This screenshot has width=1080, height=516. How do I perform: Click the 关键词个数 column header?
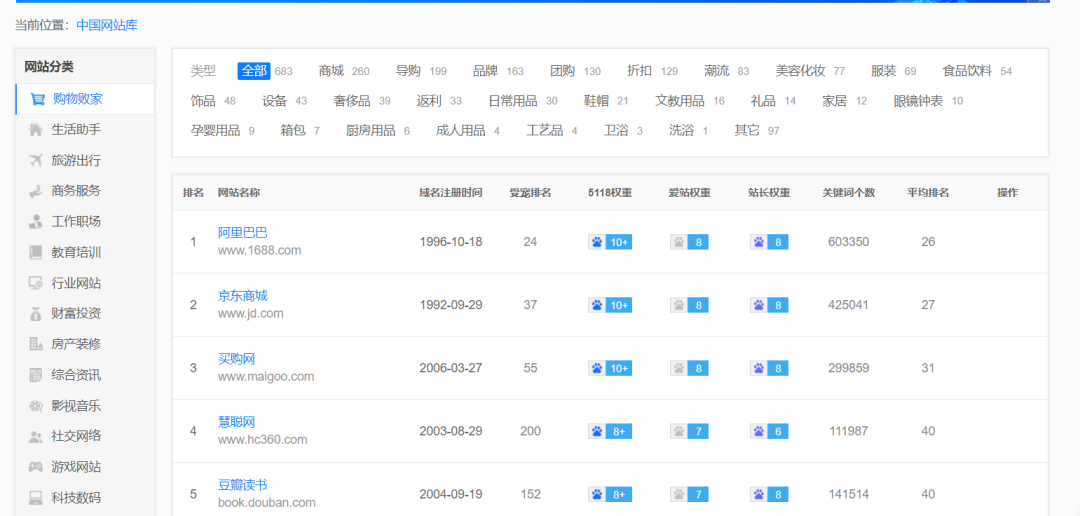pyautogui.click(x=849, y=193)
